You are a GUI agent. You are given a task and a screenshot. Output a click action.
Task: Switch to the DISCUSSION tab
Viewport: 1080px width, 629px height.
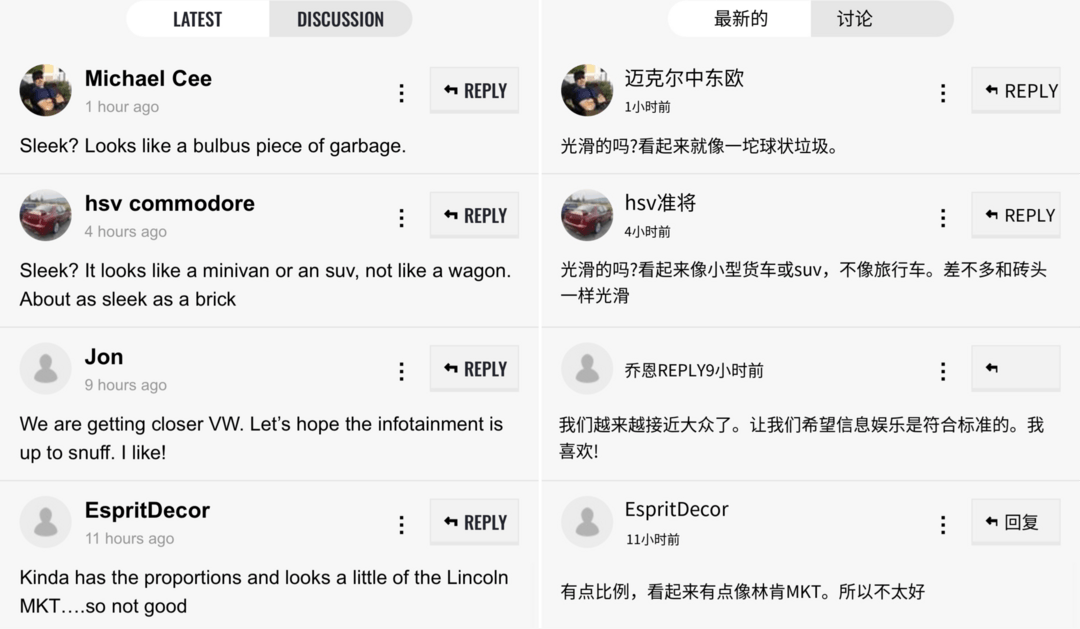tap(340, 19)
